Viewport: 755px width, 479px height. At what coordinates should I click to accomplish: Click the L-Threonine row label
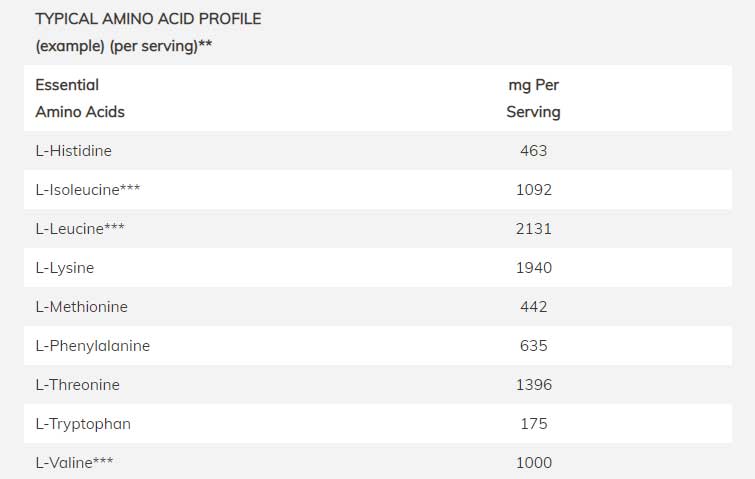pyautogui.click(x=77, y=385)
